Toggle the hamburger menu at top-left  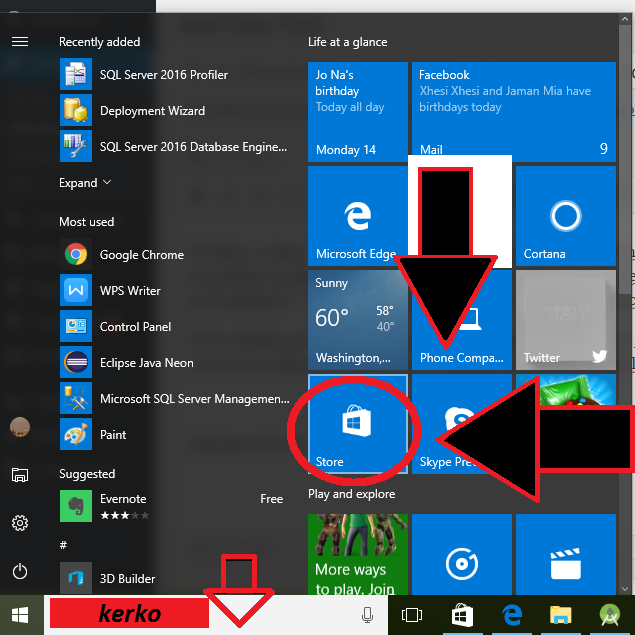(x=19, y=42)
